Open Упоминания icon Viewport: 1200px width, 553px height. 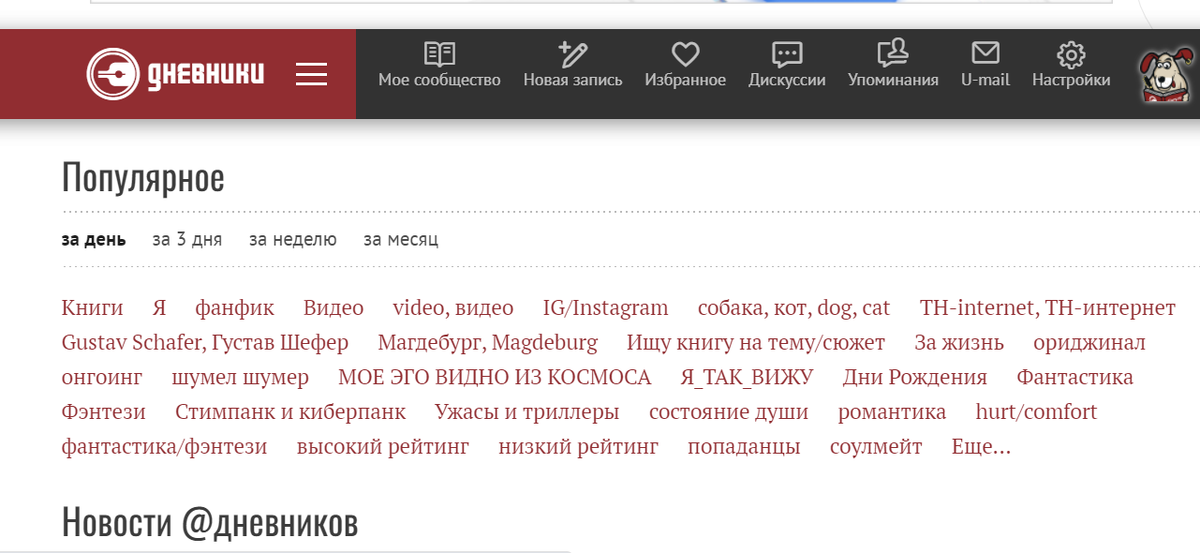pos(893,53)
